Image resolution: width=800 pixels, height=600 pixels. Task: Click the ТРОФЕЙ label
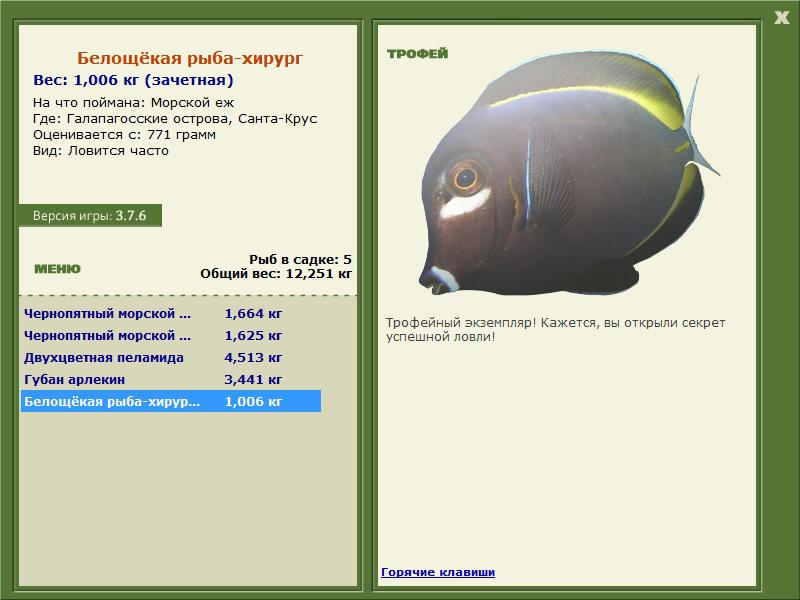tap(417, 54)
